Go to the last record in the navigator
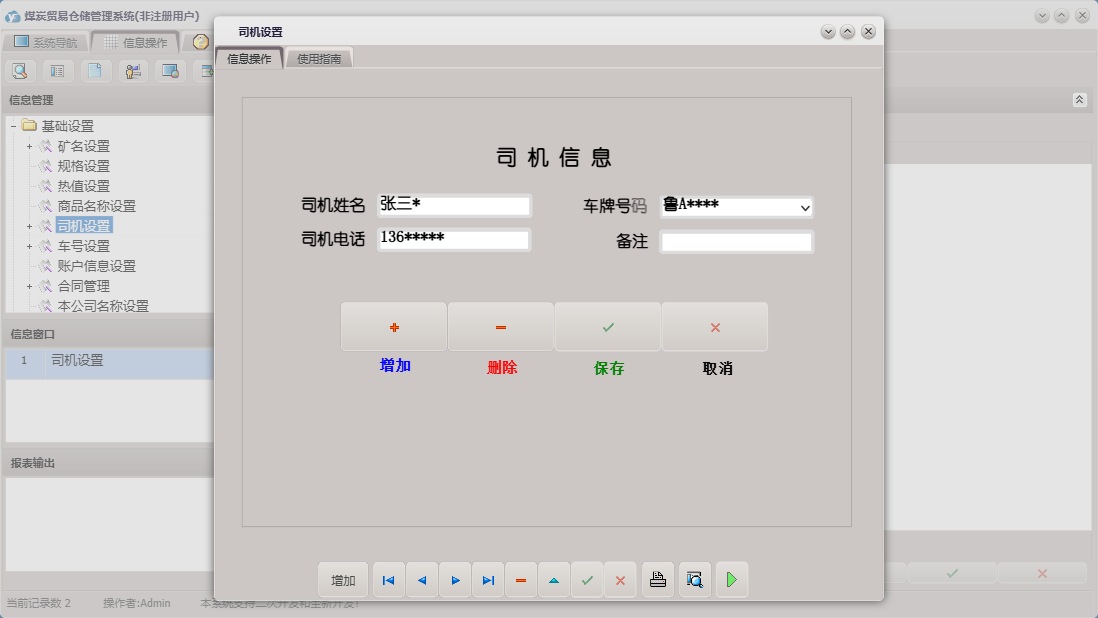The height and width of the screenshot is (618, 1098). [x=488, y=579]
